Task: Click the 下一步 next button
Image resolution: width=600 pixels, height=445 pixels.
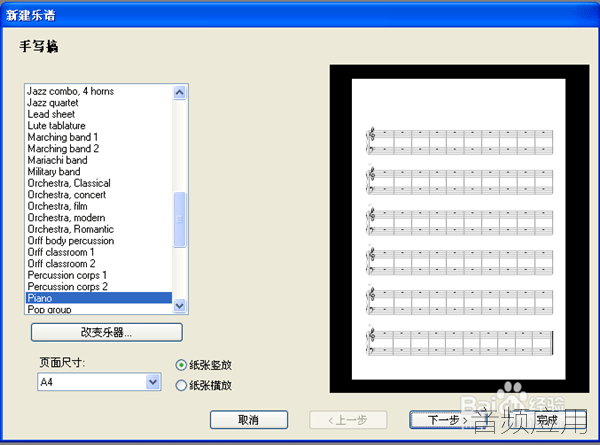Action: point(448,420)
